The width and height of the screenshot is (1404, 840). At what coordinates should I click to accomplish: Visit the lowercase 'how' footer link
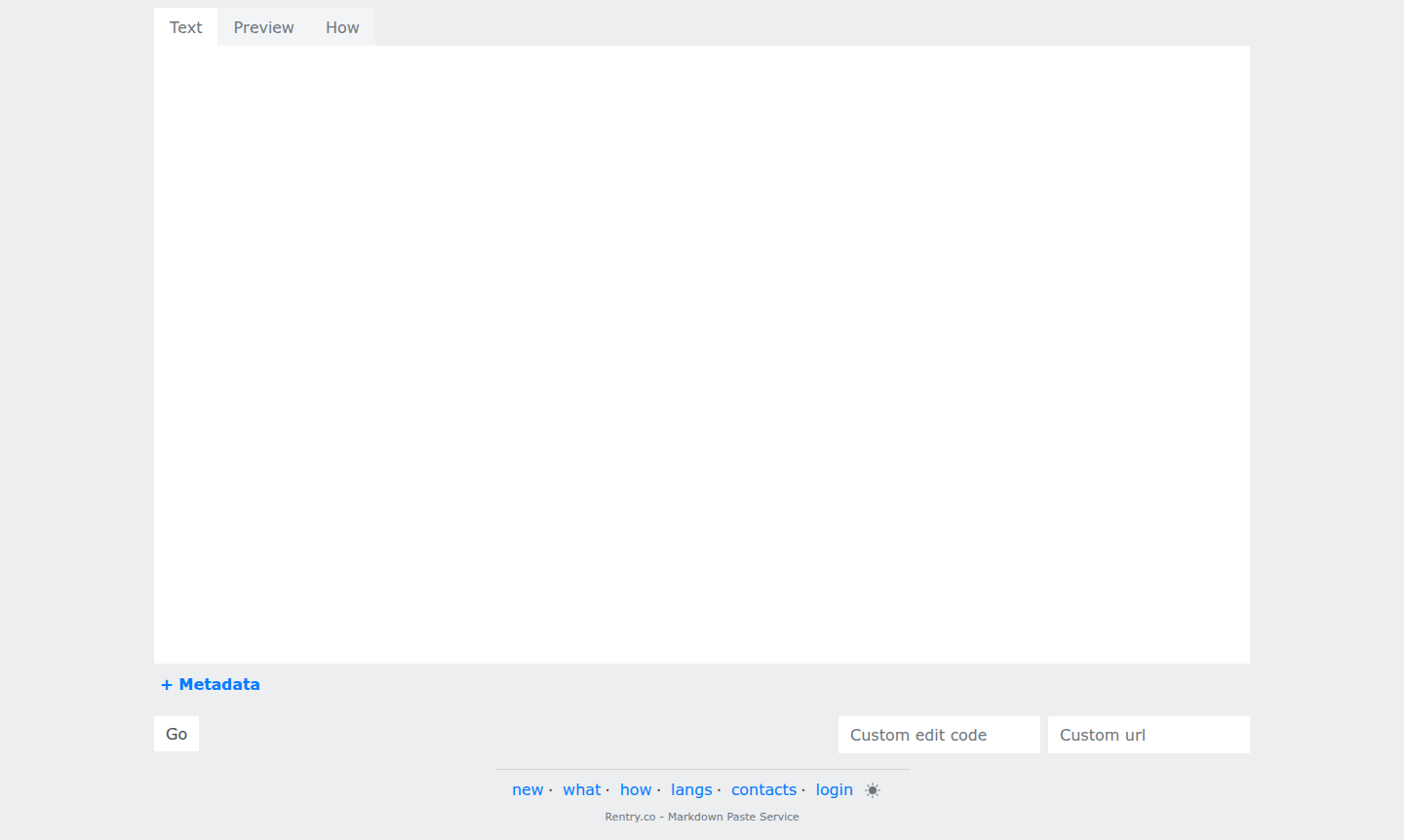(x=636, y=790)
